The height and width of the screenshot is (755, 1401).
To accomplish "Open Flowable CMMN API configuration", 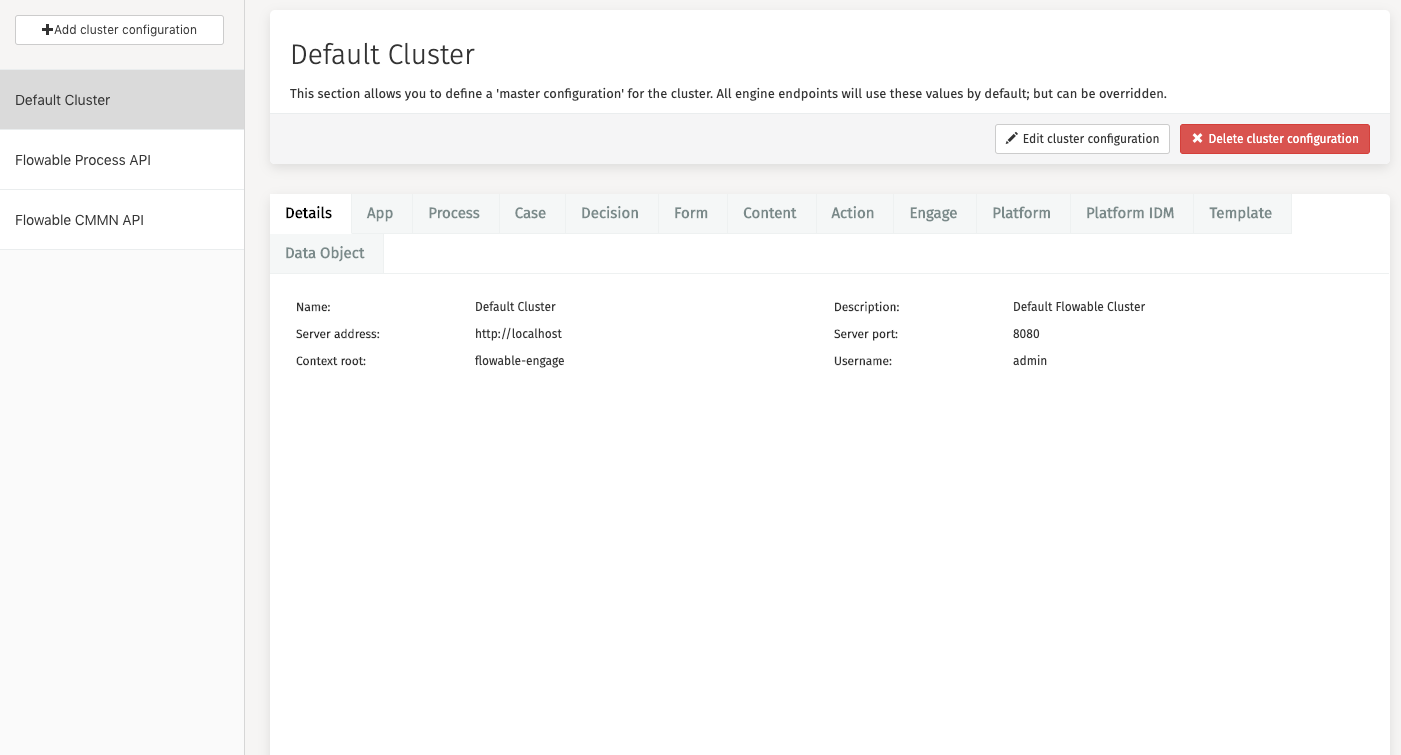I will point(80,220).
